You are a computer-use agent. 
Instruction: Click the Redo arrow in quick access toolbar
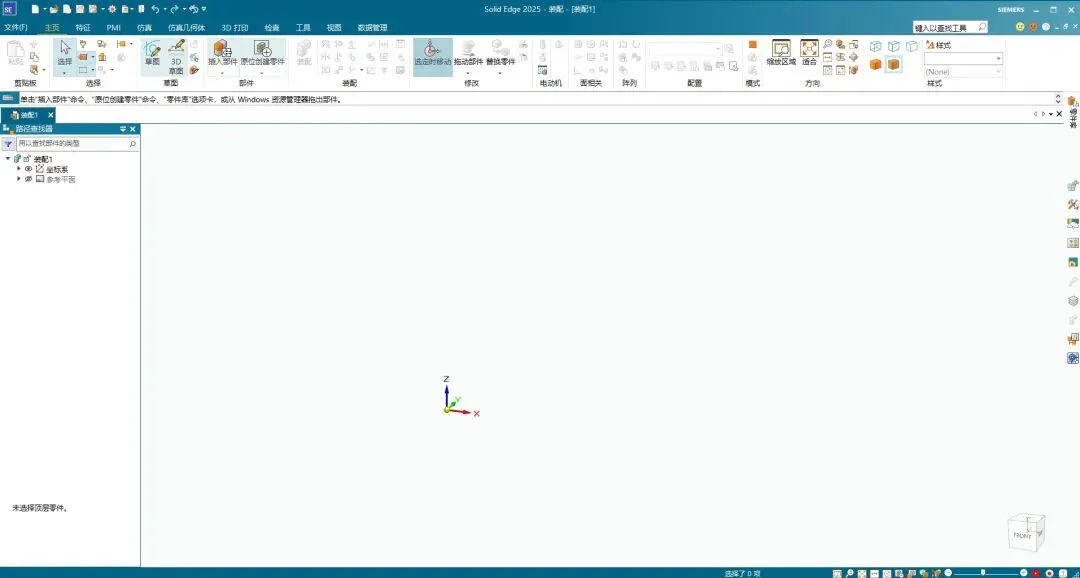click(x=174, y=9)
